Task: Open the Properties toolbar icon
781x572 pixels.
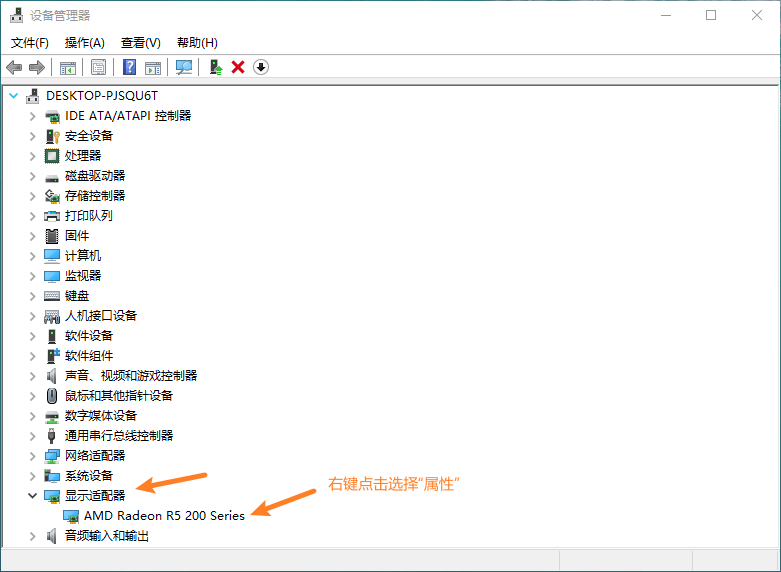Action: (99, 67)
